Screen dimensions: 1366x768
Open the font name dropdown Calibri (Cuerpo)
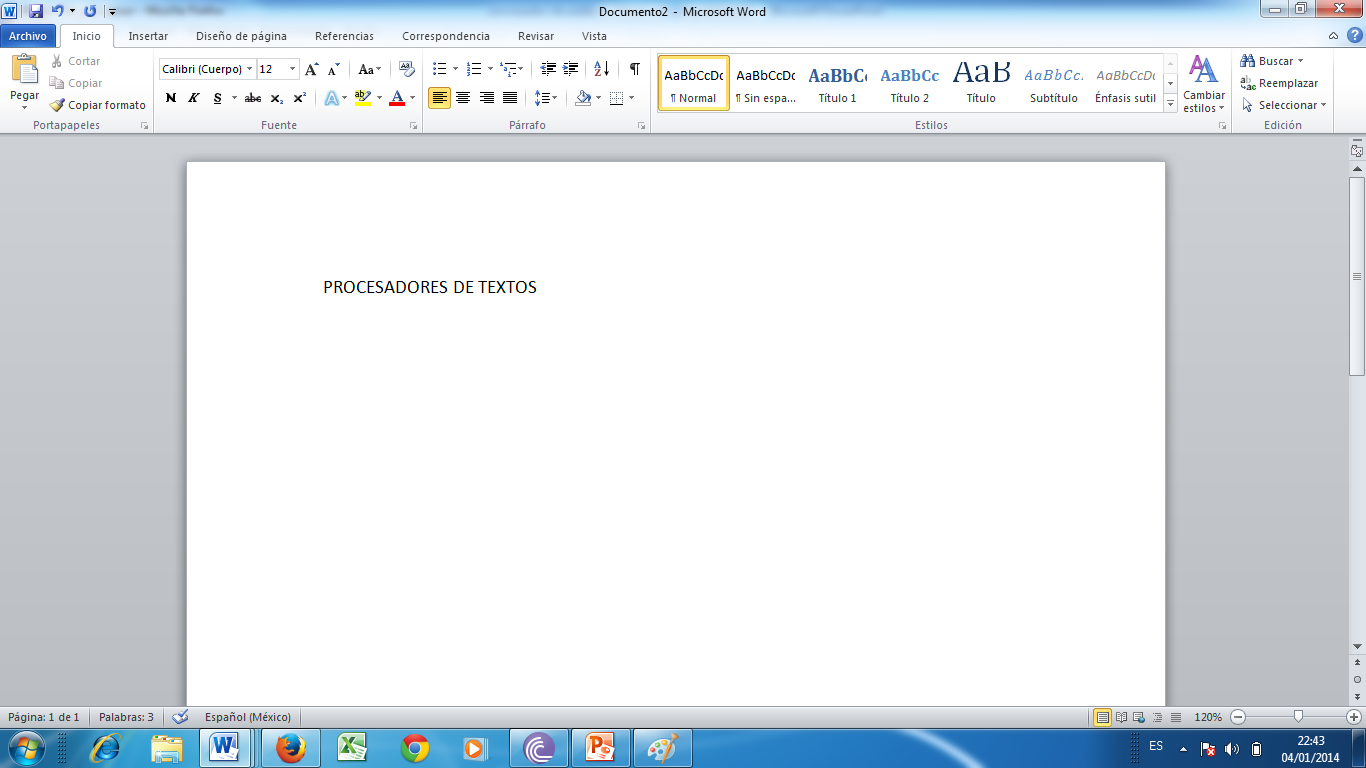pos(249,70)
